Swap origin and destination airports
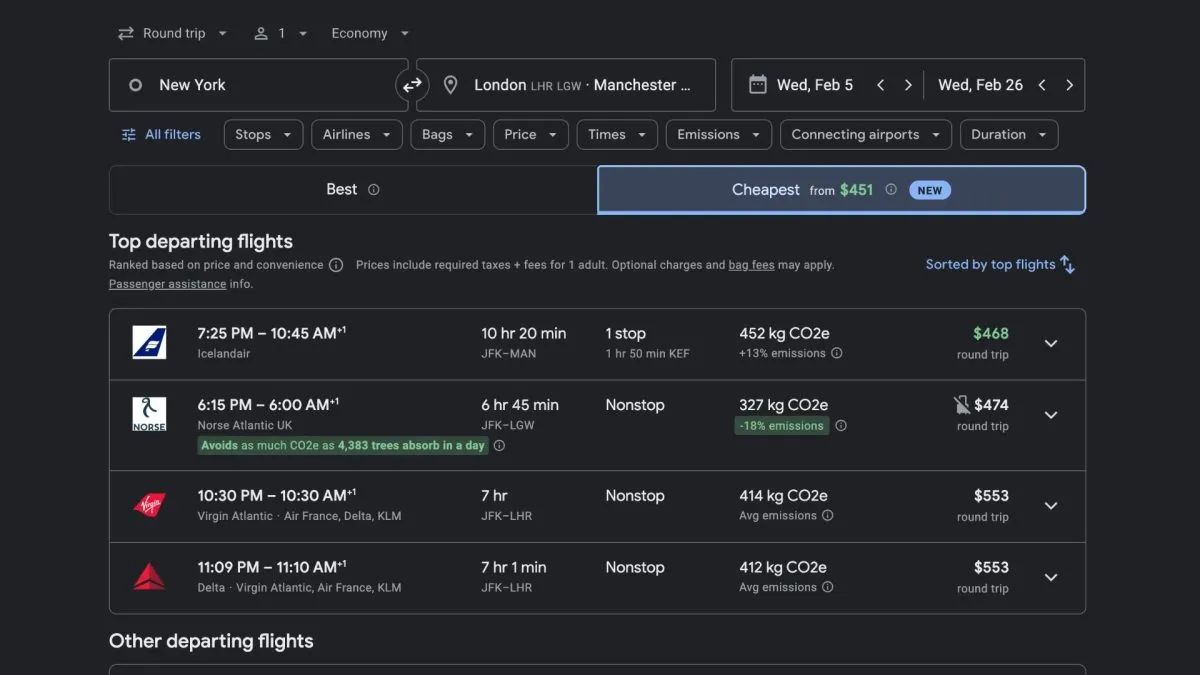 [412, 85]
